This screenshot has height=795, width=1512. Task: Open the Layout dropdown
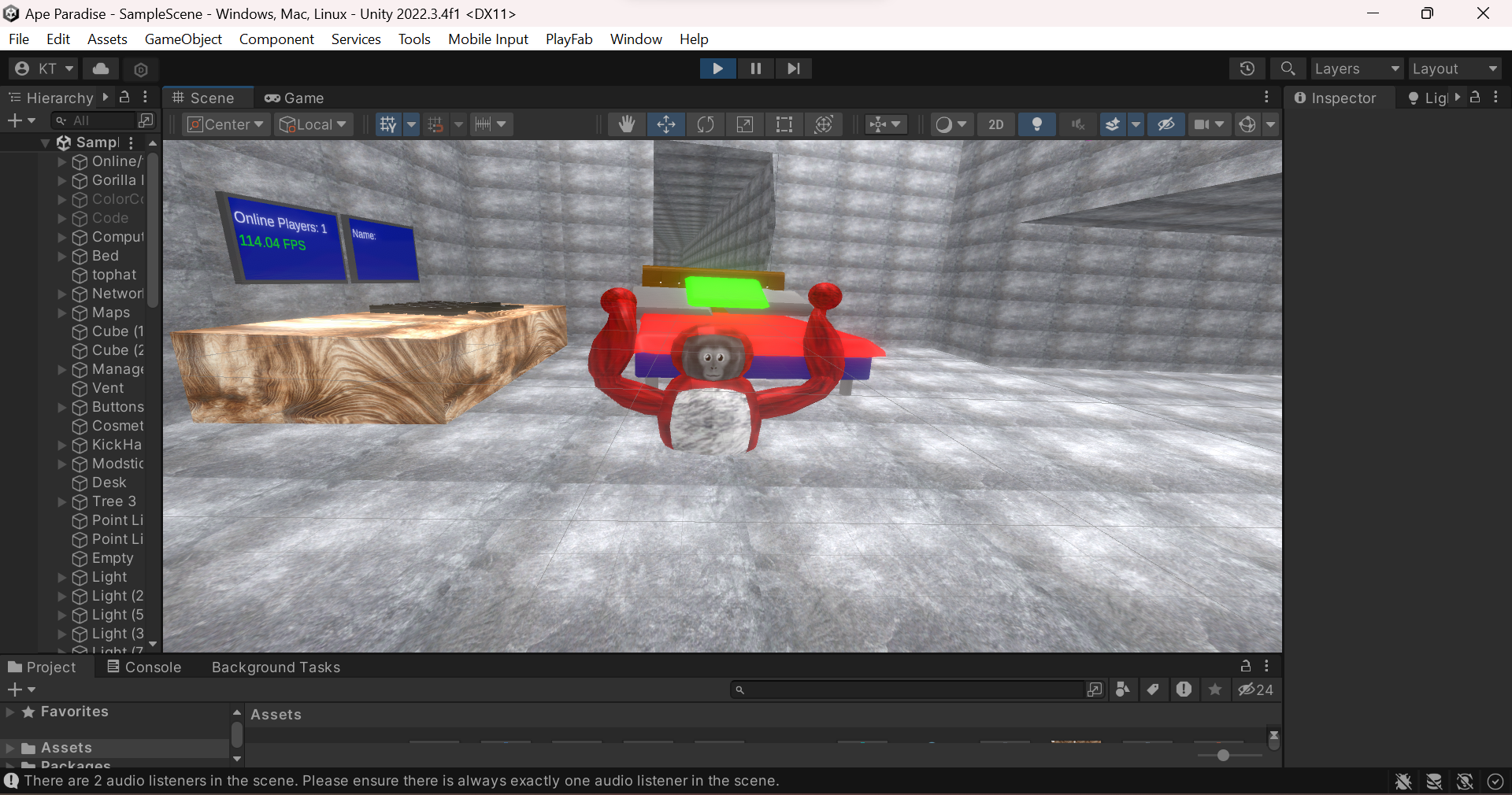point(1455,68)
